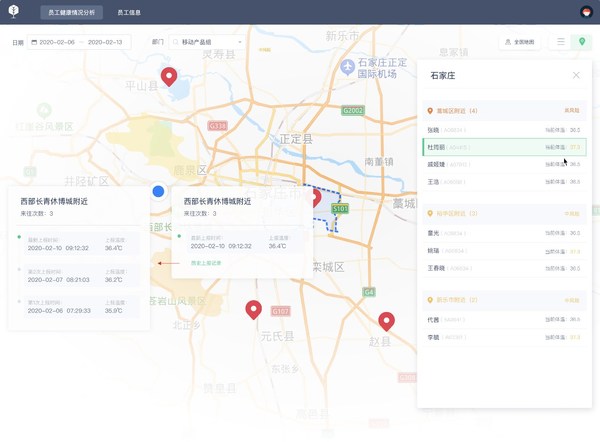
Task: Click red map pin near 元氏县
Action: [254, 309]
